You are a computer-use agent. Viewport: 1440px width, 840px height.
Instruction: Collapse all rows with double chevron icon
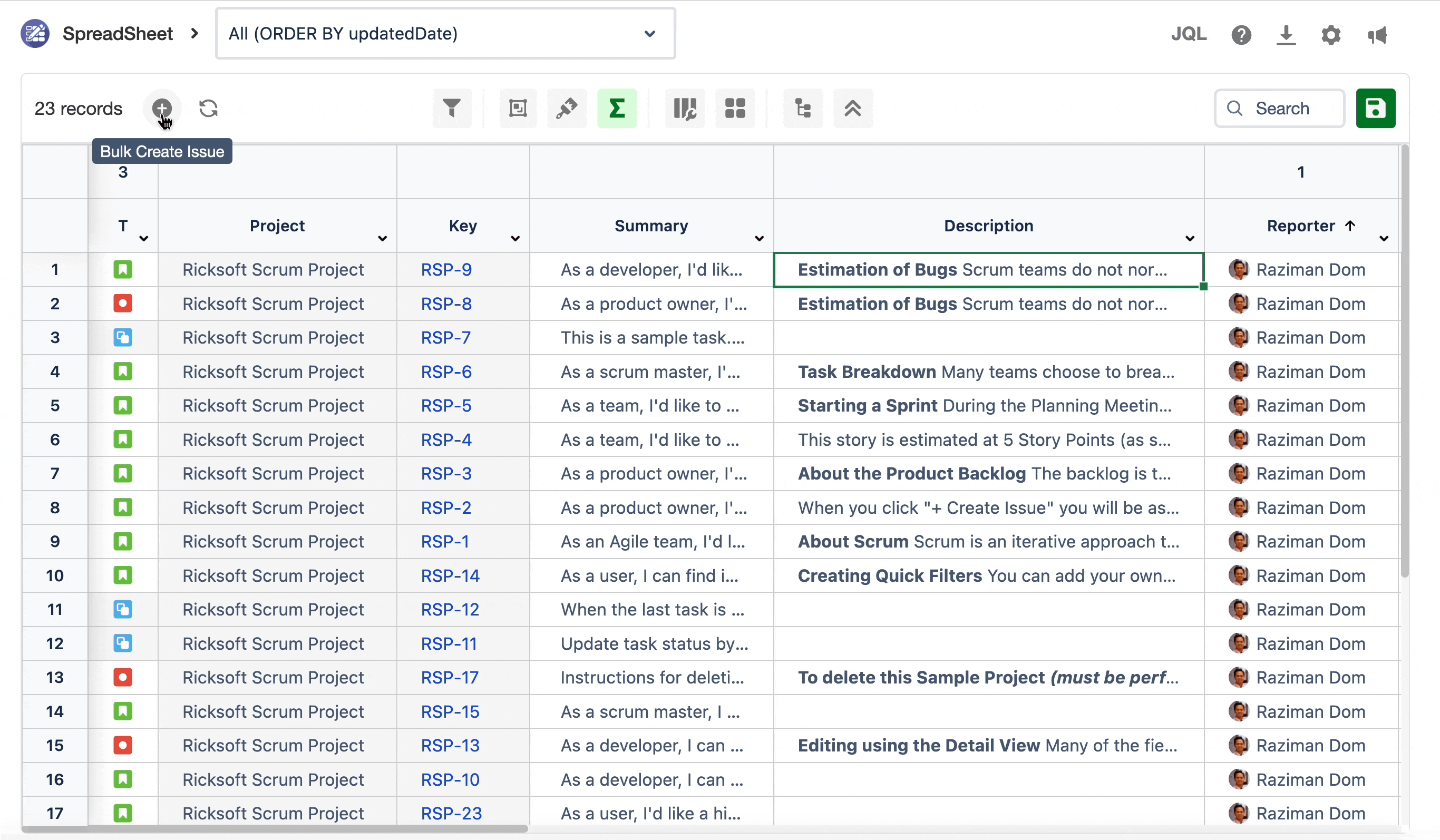[x=853, y=108]
